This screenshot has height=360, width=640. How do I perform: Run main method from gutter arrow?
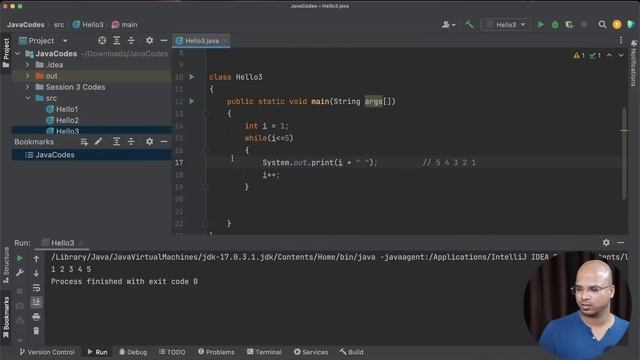191,101
